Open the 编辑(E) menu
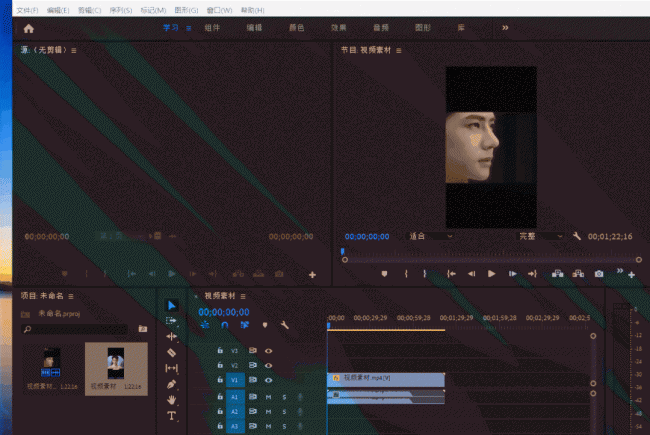The width and height of the screenshot is (650, 435). [x=58, y=10]
